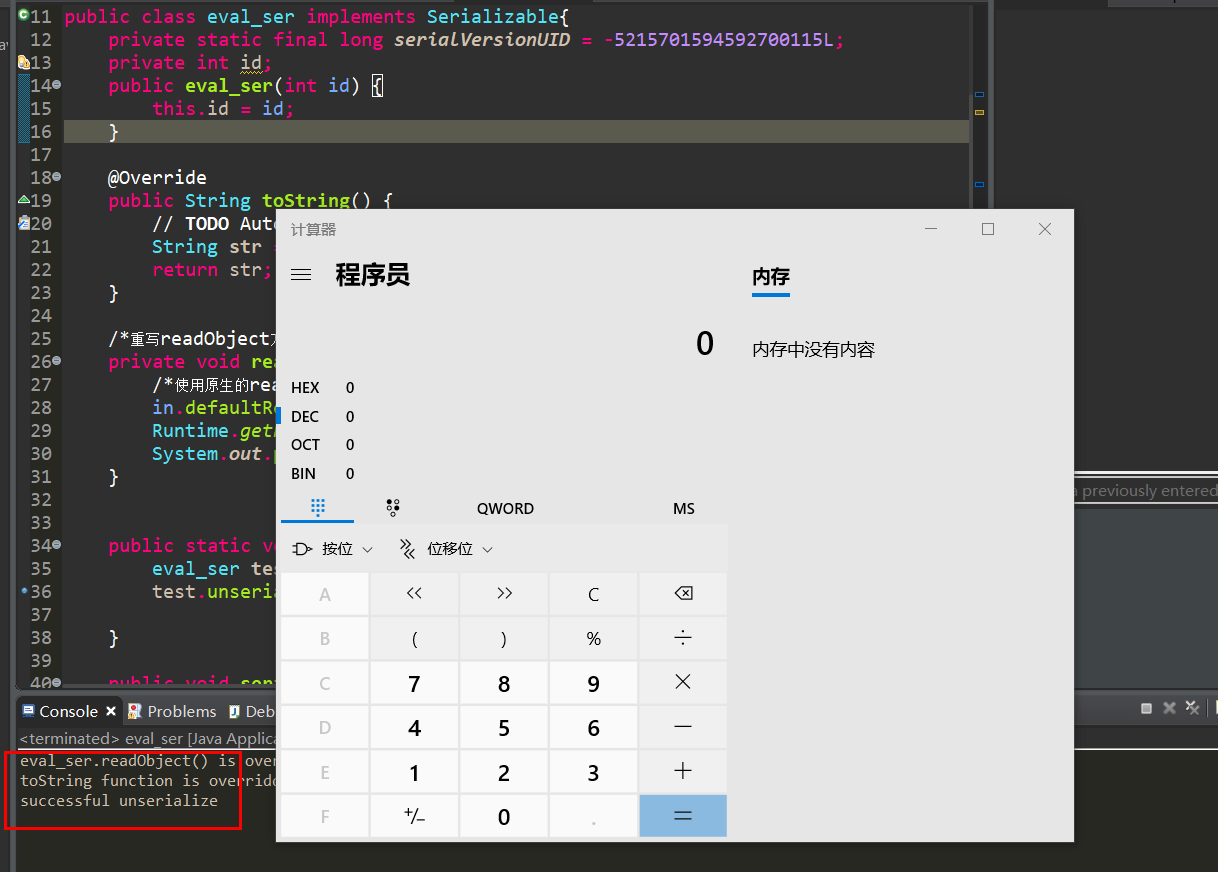Click the 'this.id = id;' code line

tap(223, 109)
